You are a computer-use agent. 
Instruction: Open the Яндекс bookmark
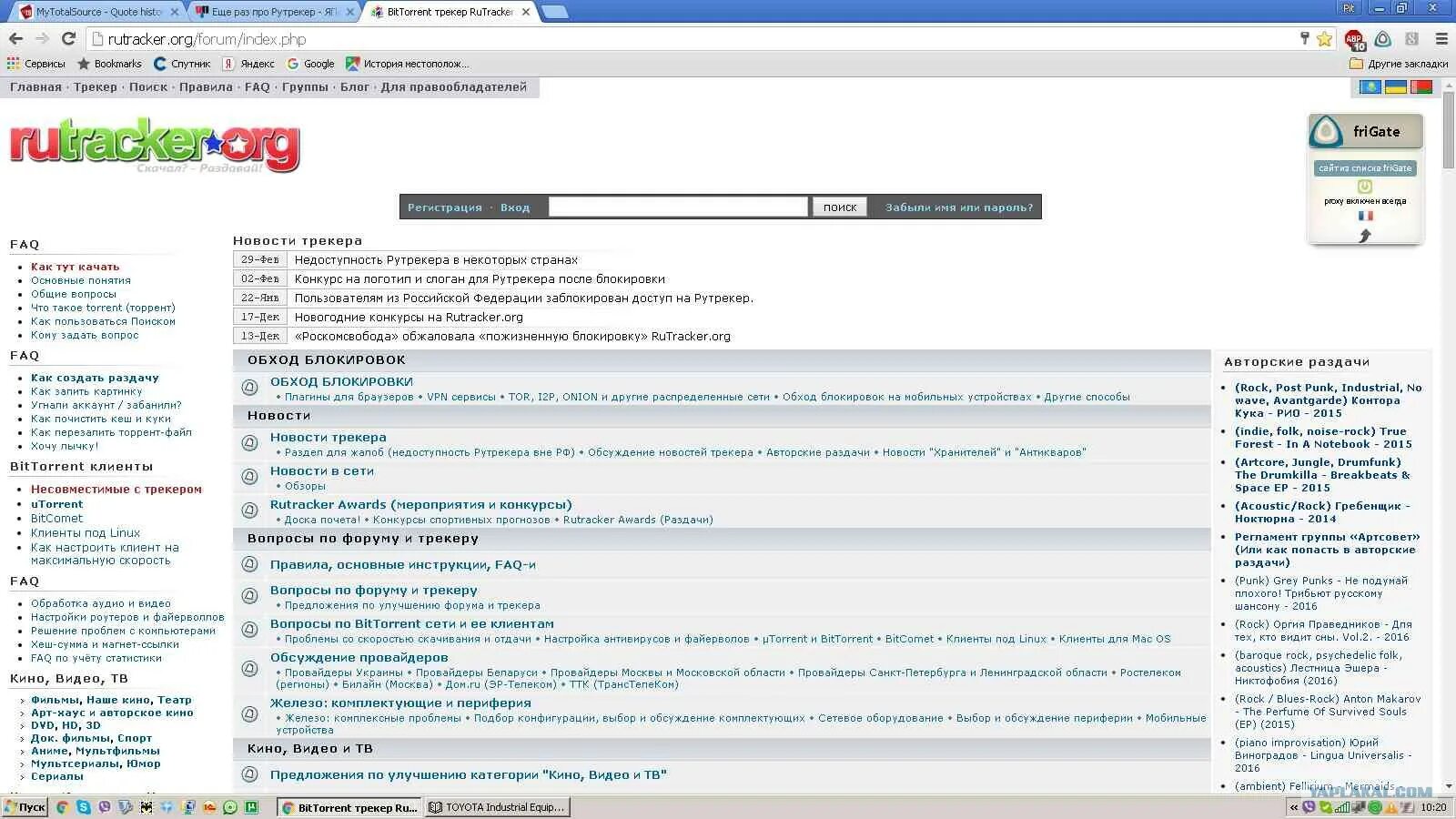249,64
